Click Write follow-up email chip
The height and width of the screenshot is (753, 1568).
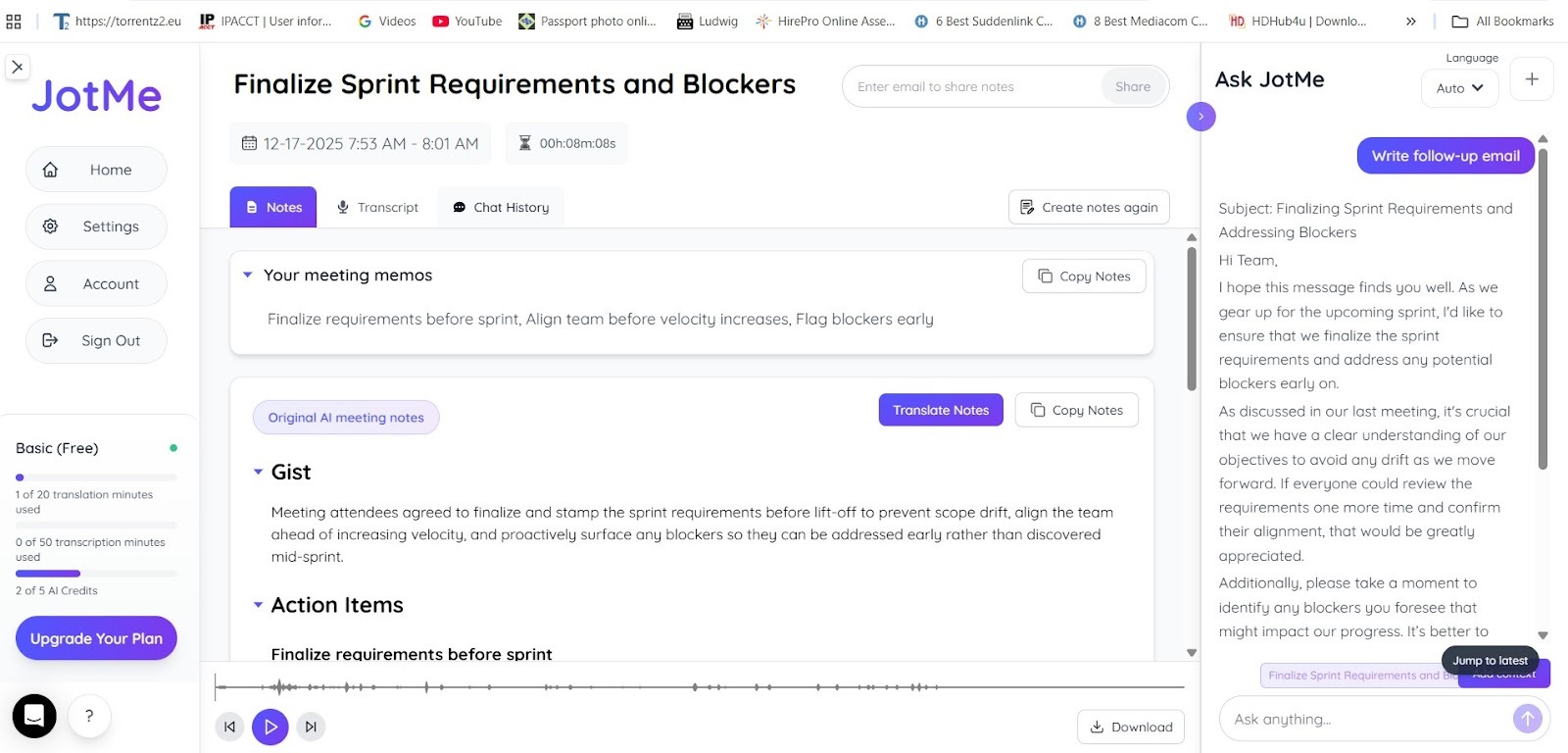[x=1445, y=156]
